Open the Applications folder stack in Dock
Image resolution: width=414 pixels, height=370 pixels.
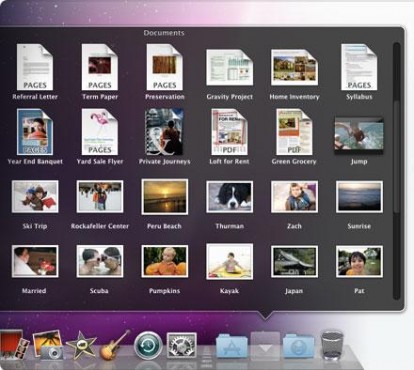point(232,346)
